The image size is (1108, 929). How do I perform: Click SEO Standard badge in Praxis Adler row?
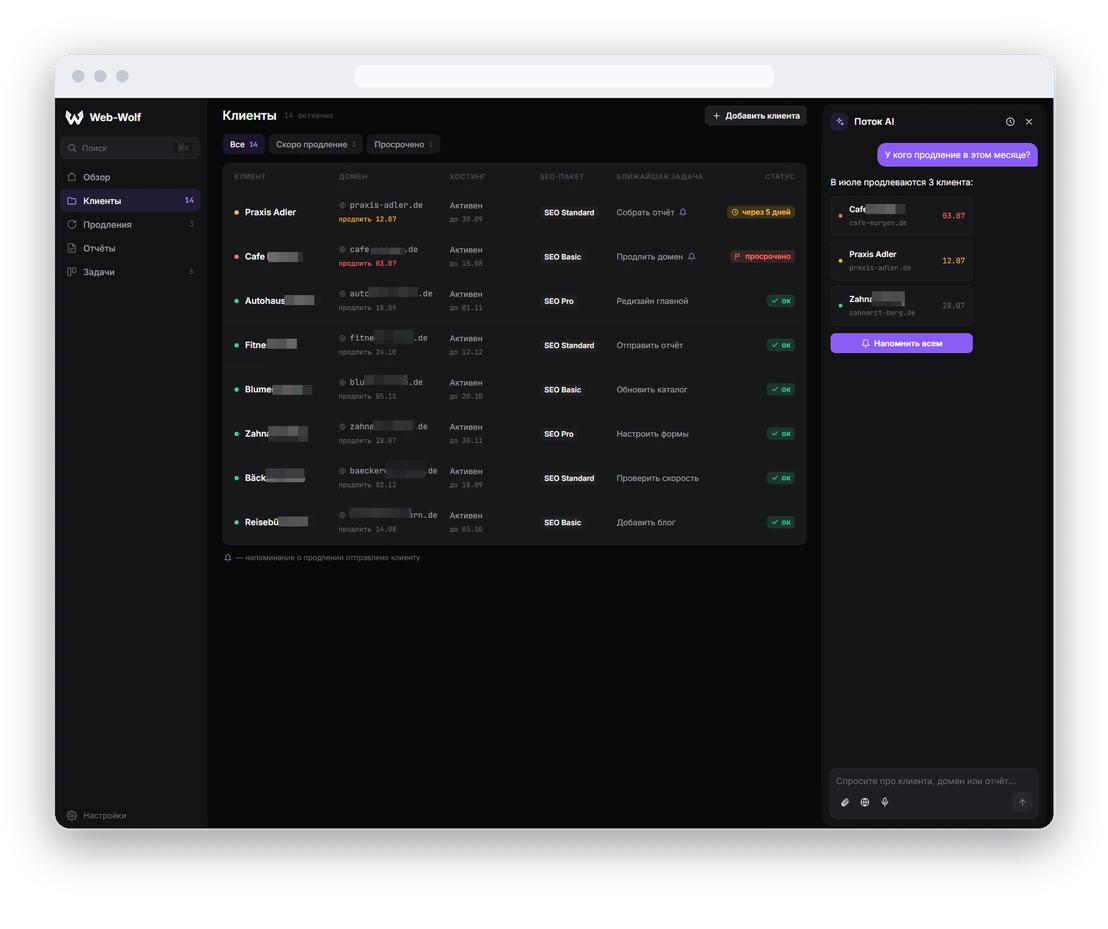tap(569, 213)
